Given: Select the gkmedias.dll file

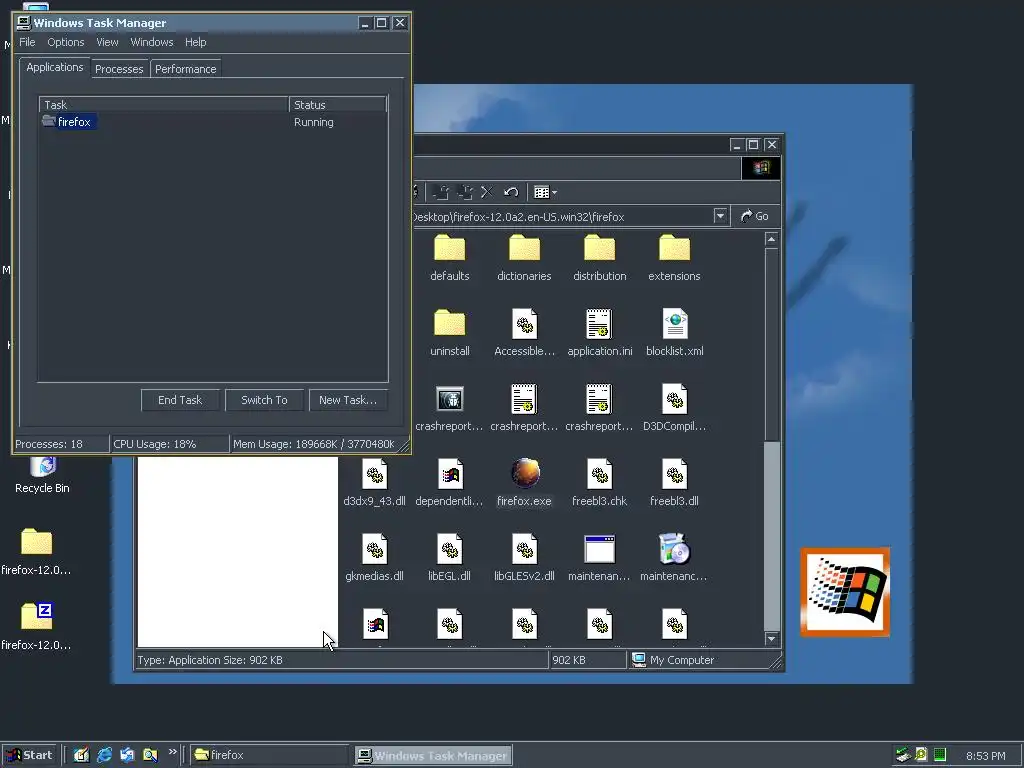Looking at the screenshot, I should coord(374,558).
